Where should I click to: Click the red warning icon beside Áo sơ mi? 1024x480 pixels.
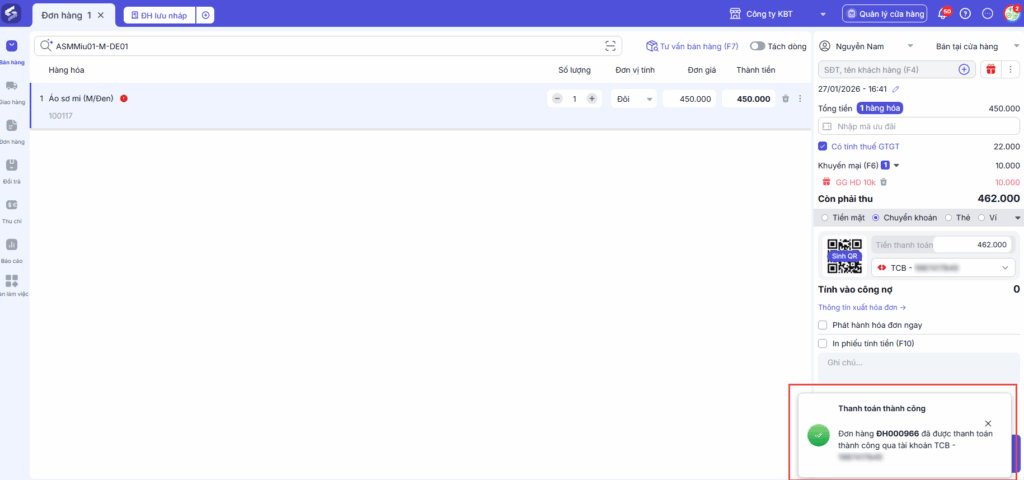coord(123,99)
